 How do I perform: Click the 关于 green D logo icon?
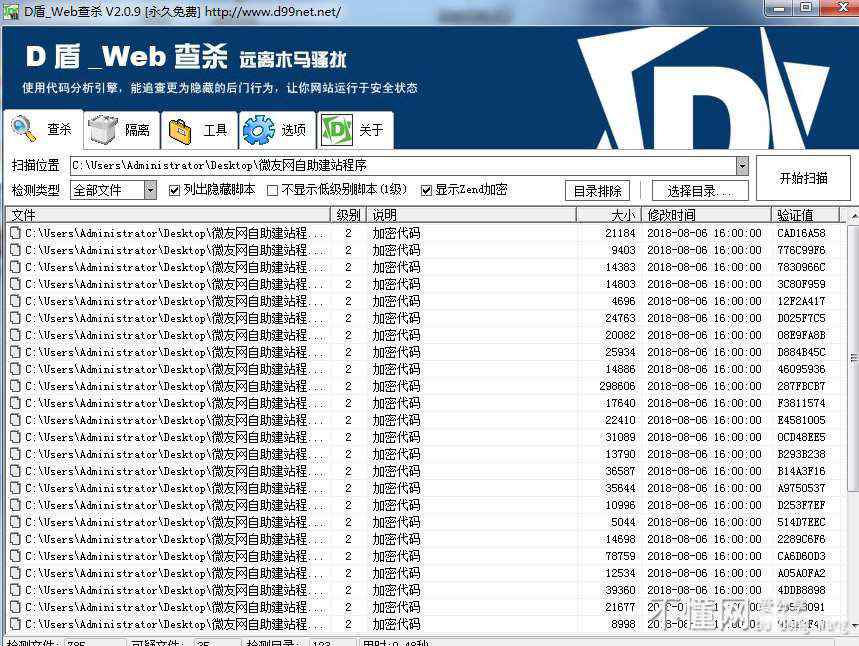coord(336,130)
